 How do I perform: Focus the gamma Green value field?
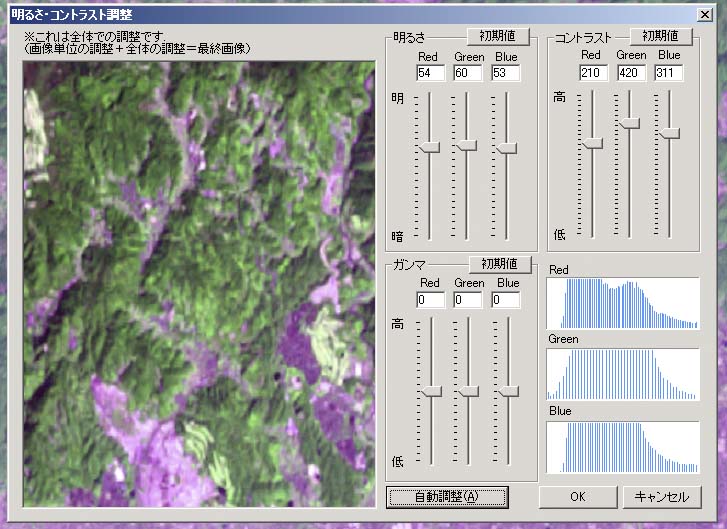[468, 300]
